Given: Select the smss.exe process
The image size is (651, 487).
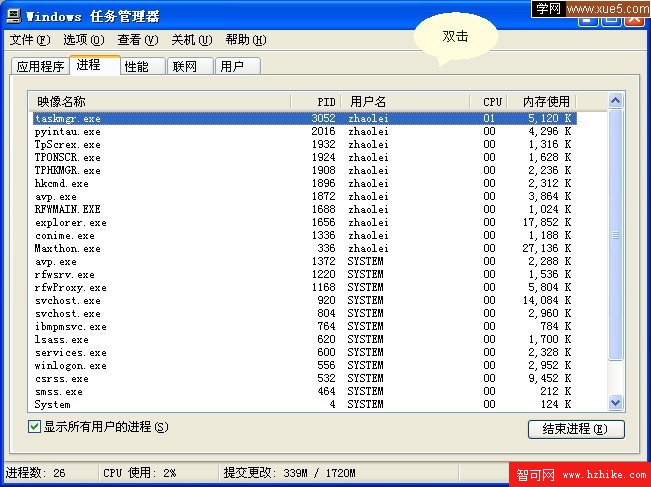Looking at the screenshot, I should point(305,392).
